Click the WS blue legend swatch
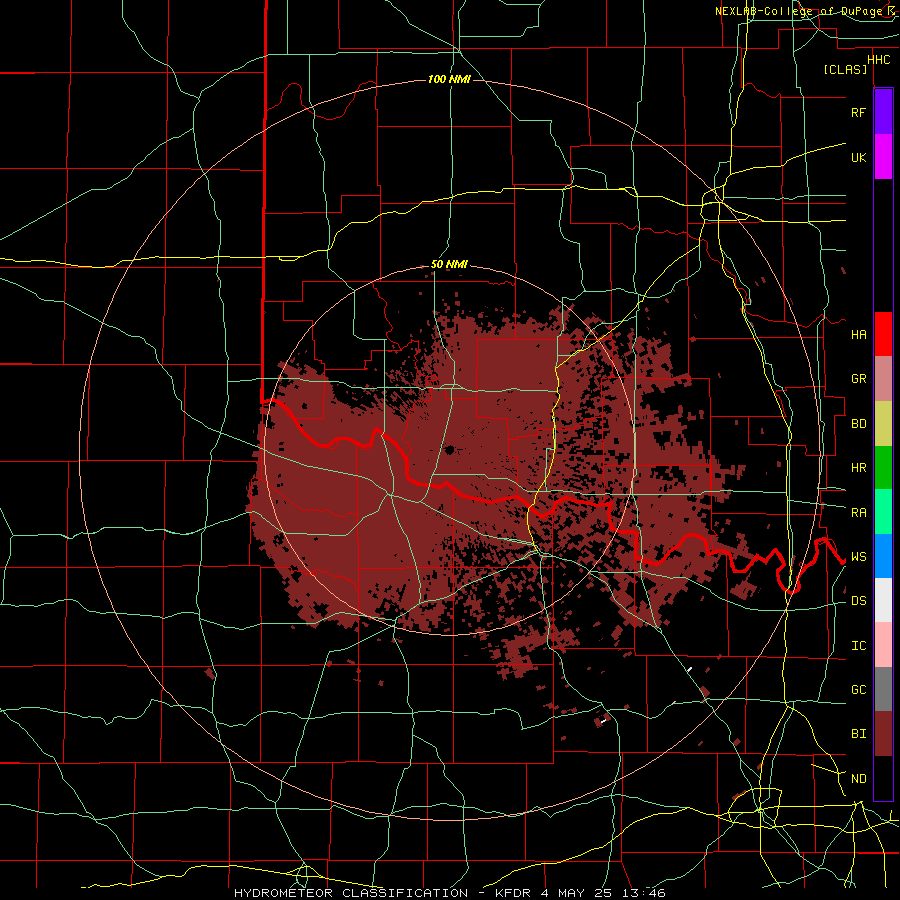 883,556
